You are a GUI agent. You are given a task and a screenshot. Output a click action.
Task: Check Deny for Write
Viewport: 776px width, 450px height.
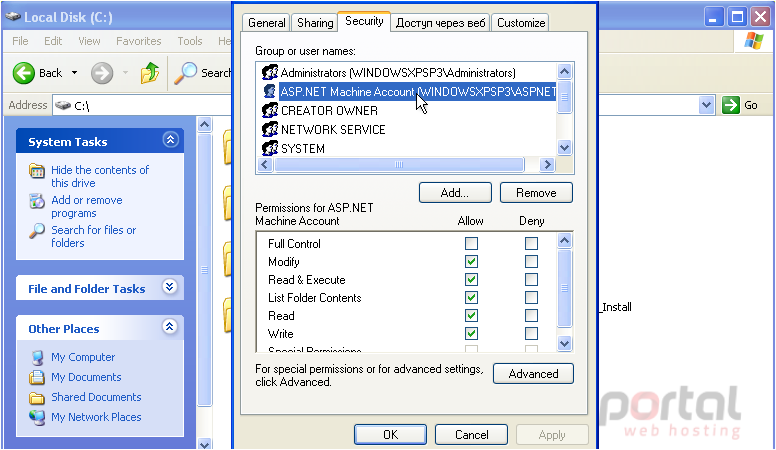coord(531,333)
